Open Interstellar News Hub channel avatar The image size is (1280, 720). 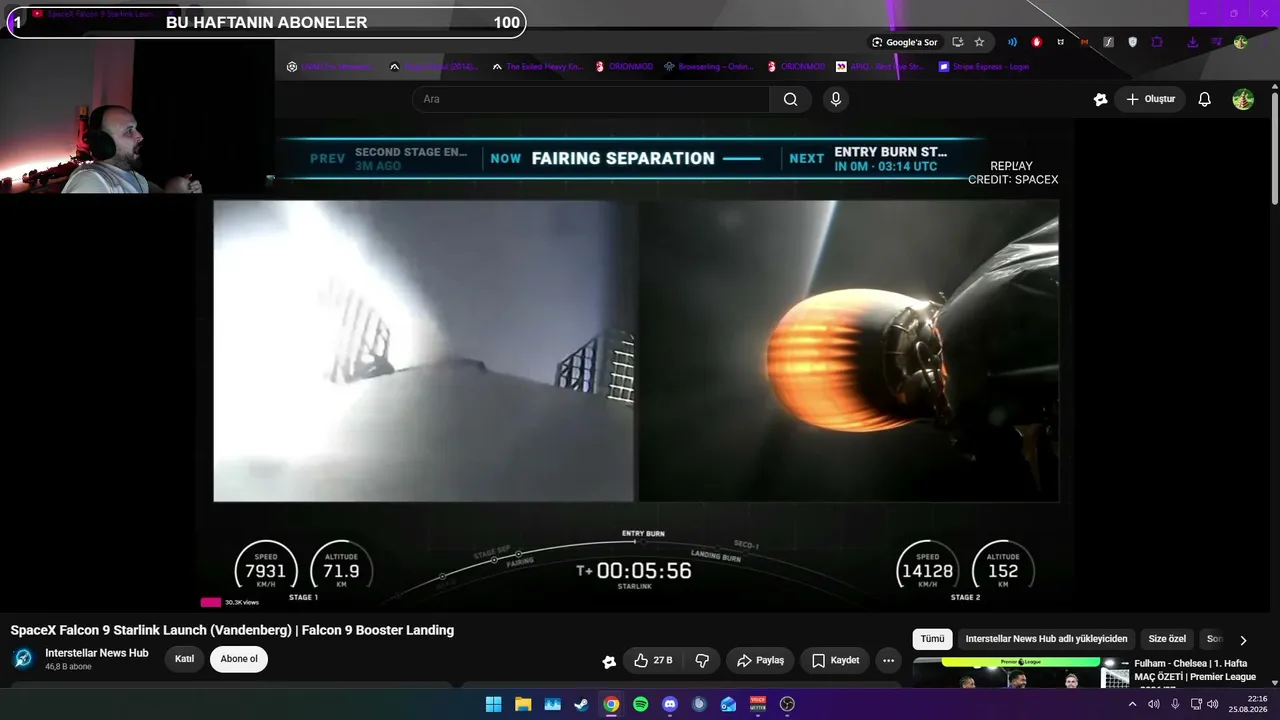tap(23, 659)
